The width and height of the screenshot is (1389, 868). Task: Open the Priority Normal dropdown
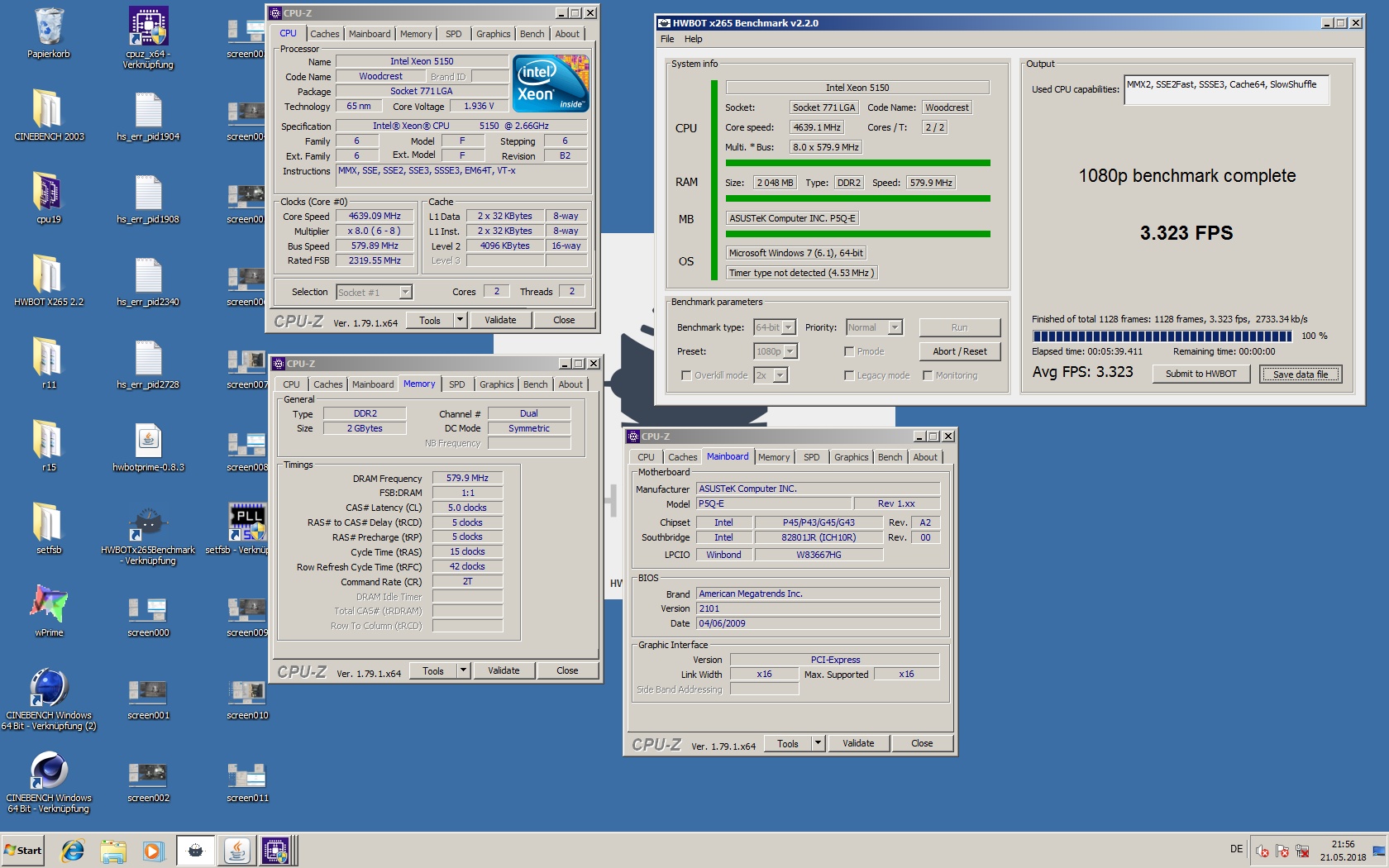coord(874,327)
